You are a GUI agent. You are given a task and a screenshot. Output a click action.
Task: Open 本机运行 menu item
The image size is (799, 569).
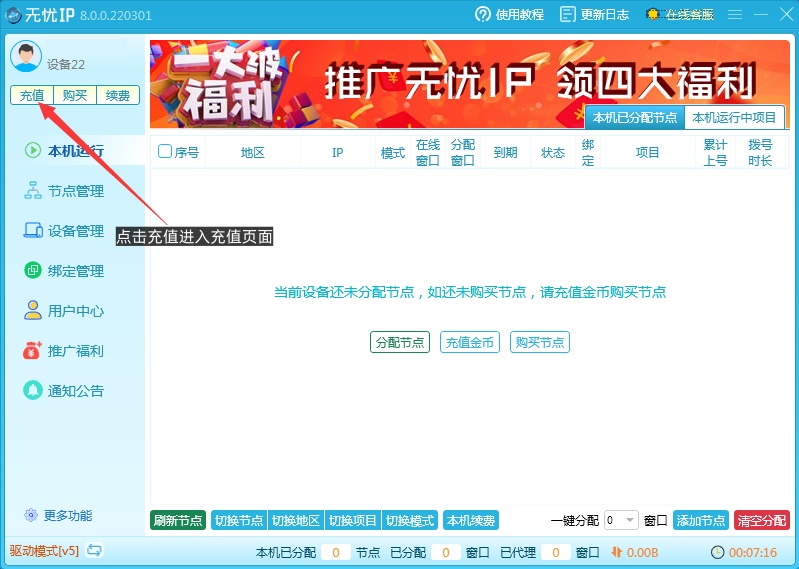click(75, 151)
